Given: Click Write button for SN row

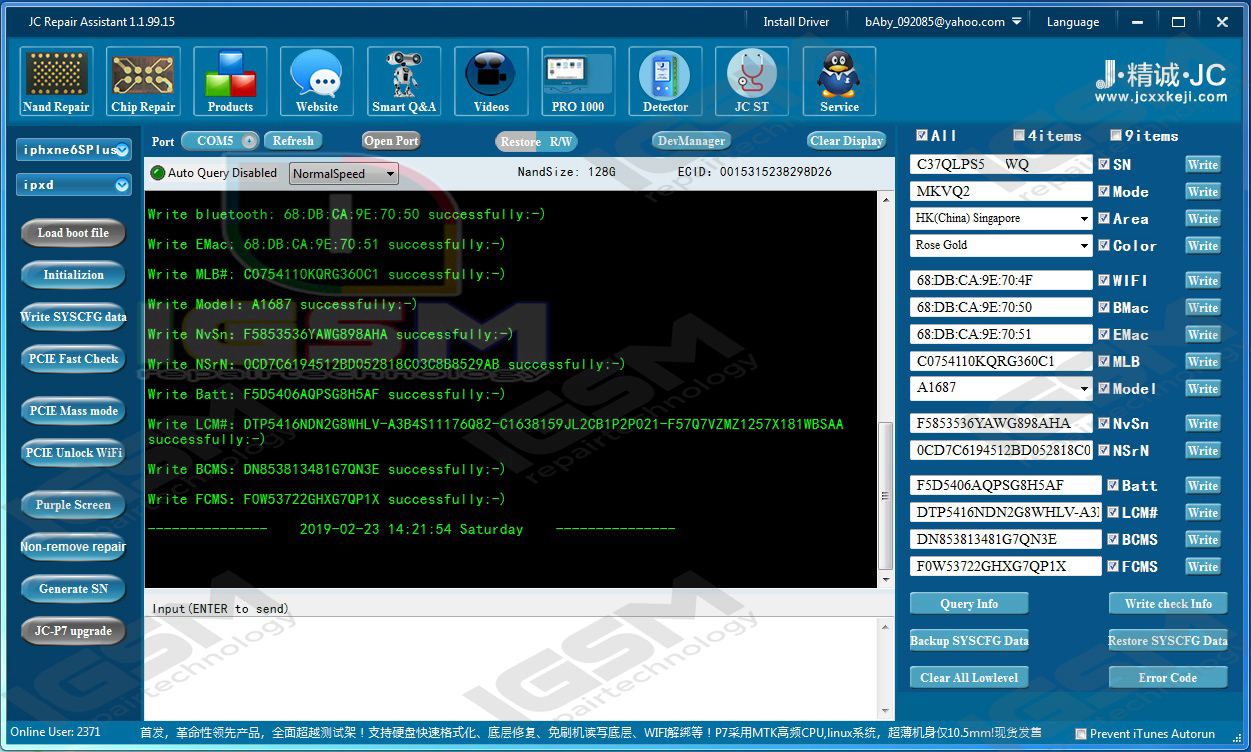Looking at the screenshot, I should pyautogui.click(x=1203, y=165).
